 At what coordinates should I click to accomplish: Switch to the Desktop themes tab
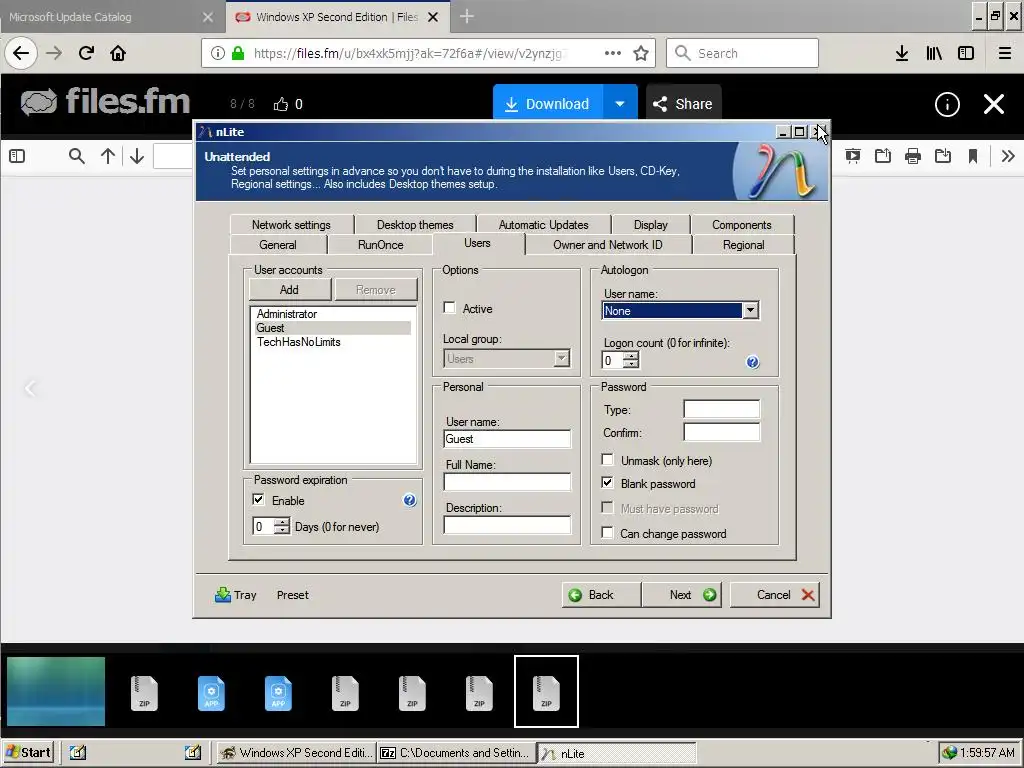415,225
